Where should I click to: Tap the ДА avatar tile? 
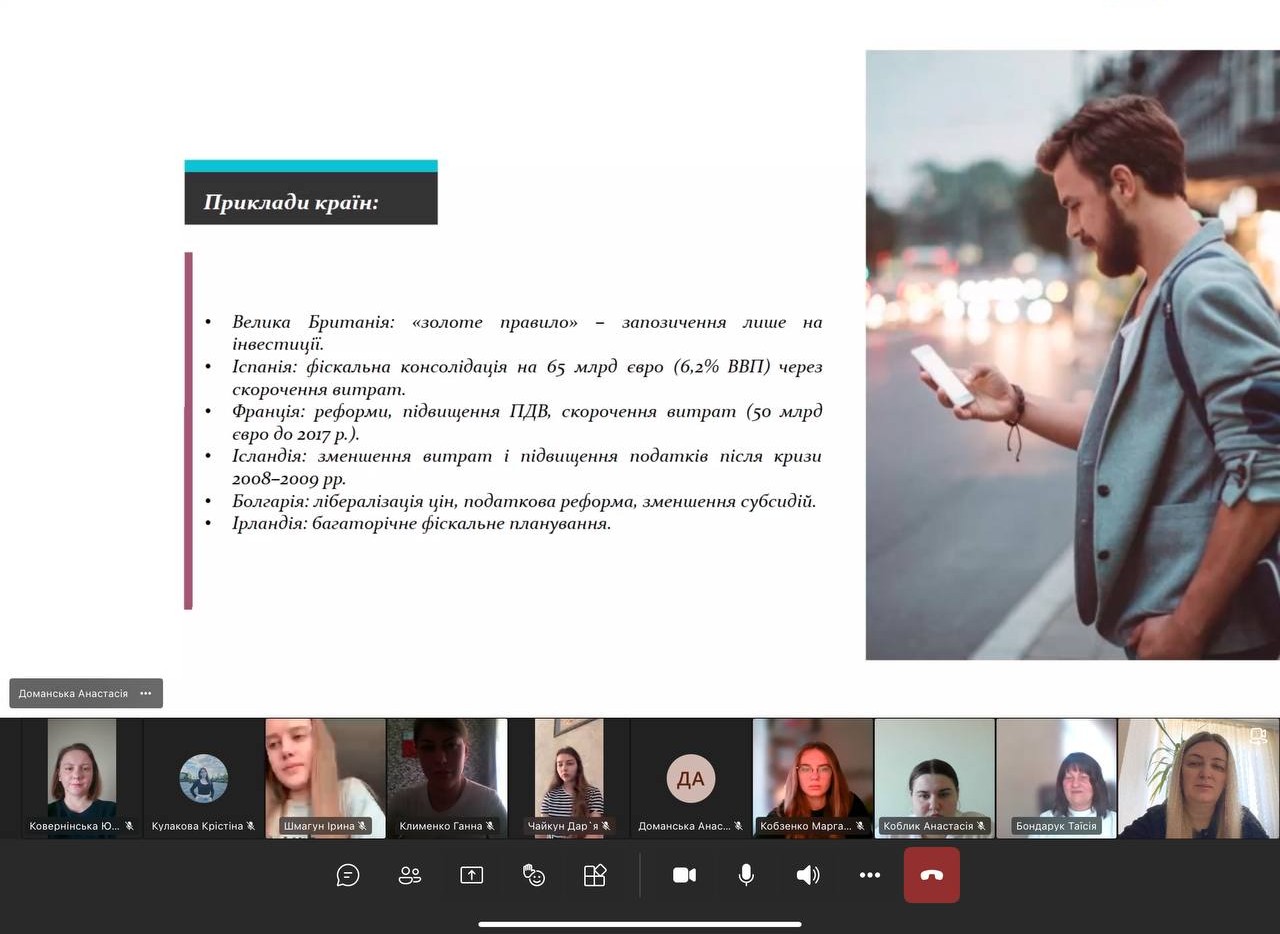click(690, 777)
